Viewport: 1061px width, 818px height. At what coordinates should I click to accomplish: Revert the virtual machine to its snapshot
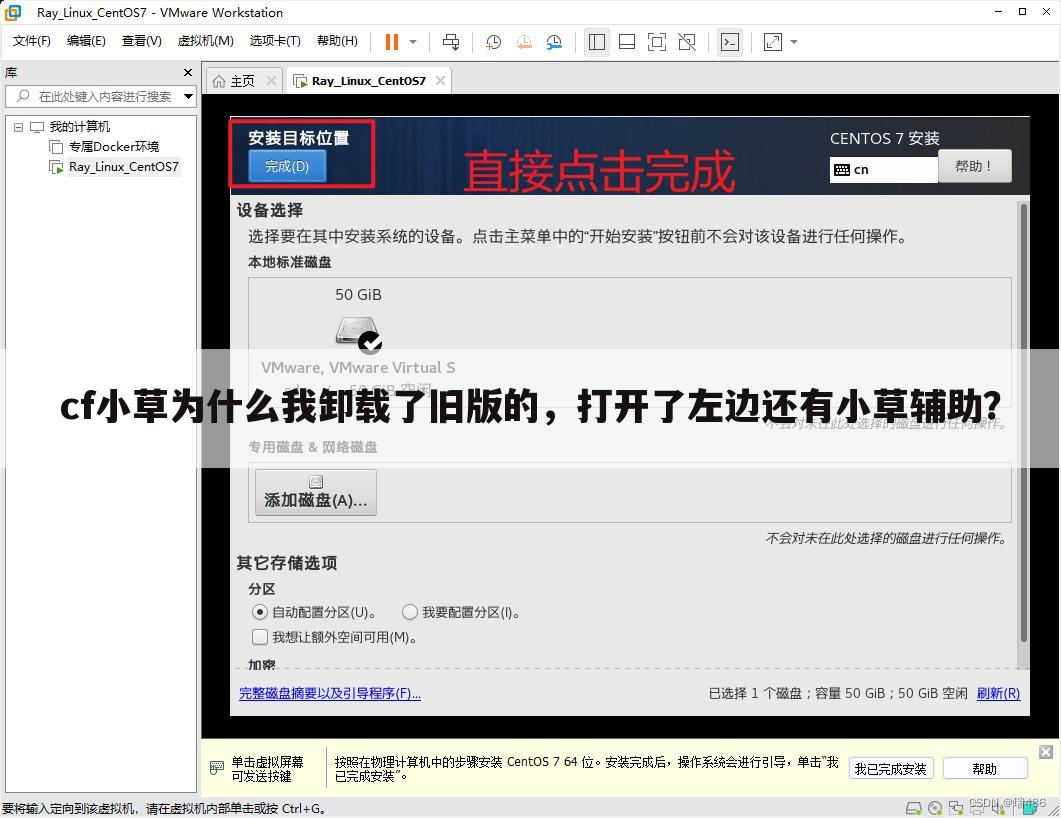(524, 42)
